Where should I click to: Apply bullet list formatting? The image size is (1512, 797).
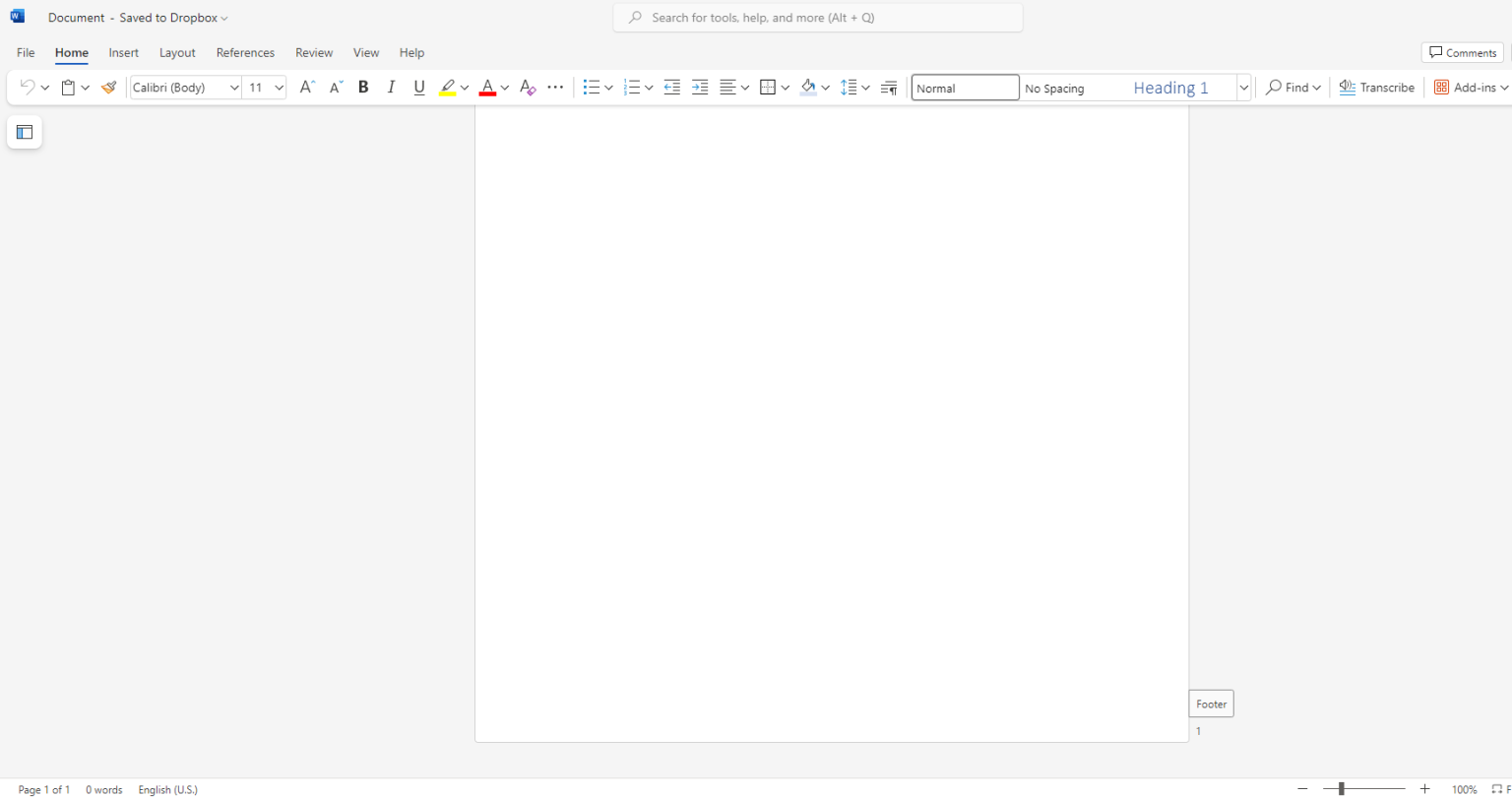pos(592,88)
